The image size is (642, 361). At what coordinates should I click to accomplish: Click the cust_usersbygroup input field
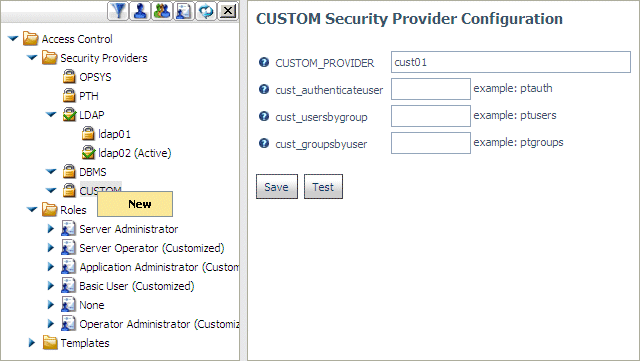point(431,116)
